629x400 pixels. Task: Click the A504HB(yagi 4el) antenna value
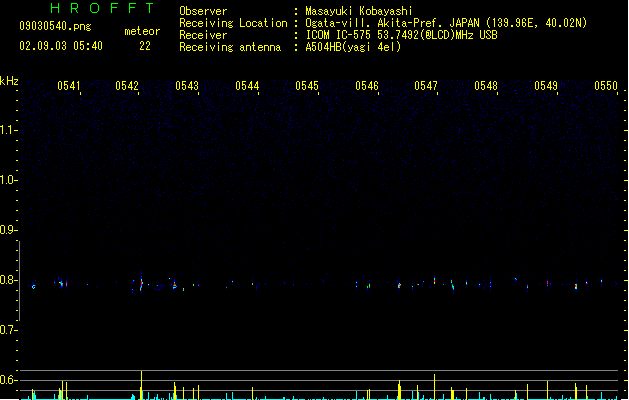tap(353, 47)
